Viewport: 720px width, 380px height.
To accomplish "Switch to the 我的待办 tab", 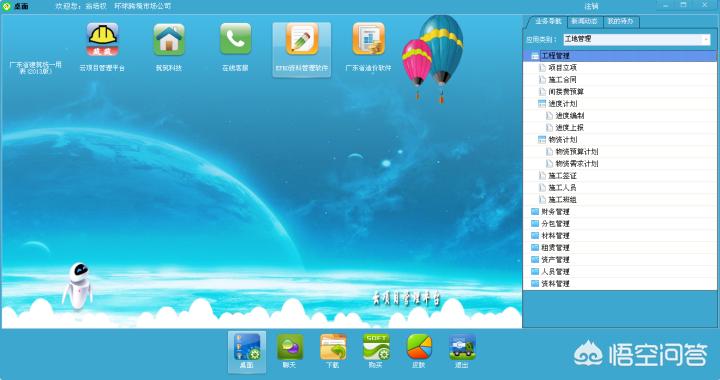I will click(x=620, y=22).
